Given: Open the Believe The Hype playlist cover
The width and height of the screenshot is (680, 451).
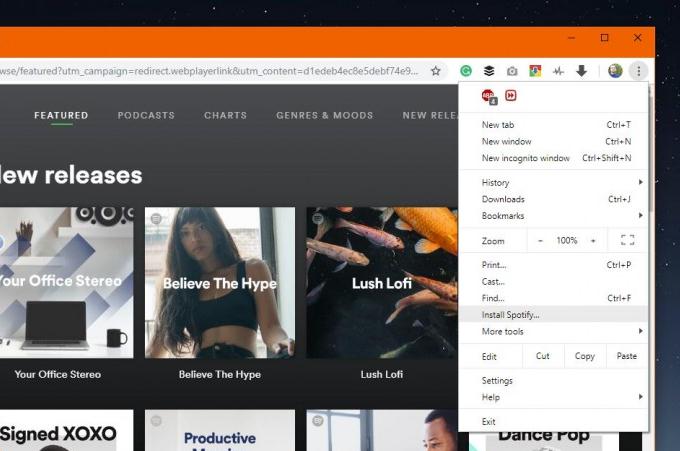Looking at the screenshot, I should pyautogui.click(x=220, y=282).
